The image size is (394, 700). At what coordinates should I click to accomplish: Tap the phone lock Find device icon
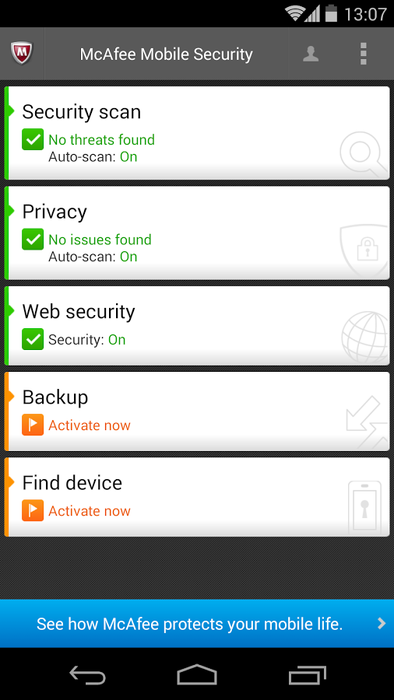pyautogui.click(x=365, y=506)
